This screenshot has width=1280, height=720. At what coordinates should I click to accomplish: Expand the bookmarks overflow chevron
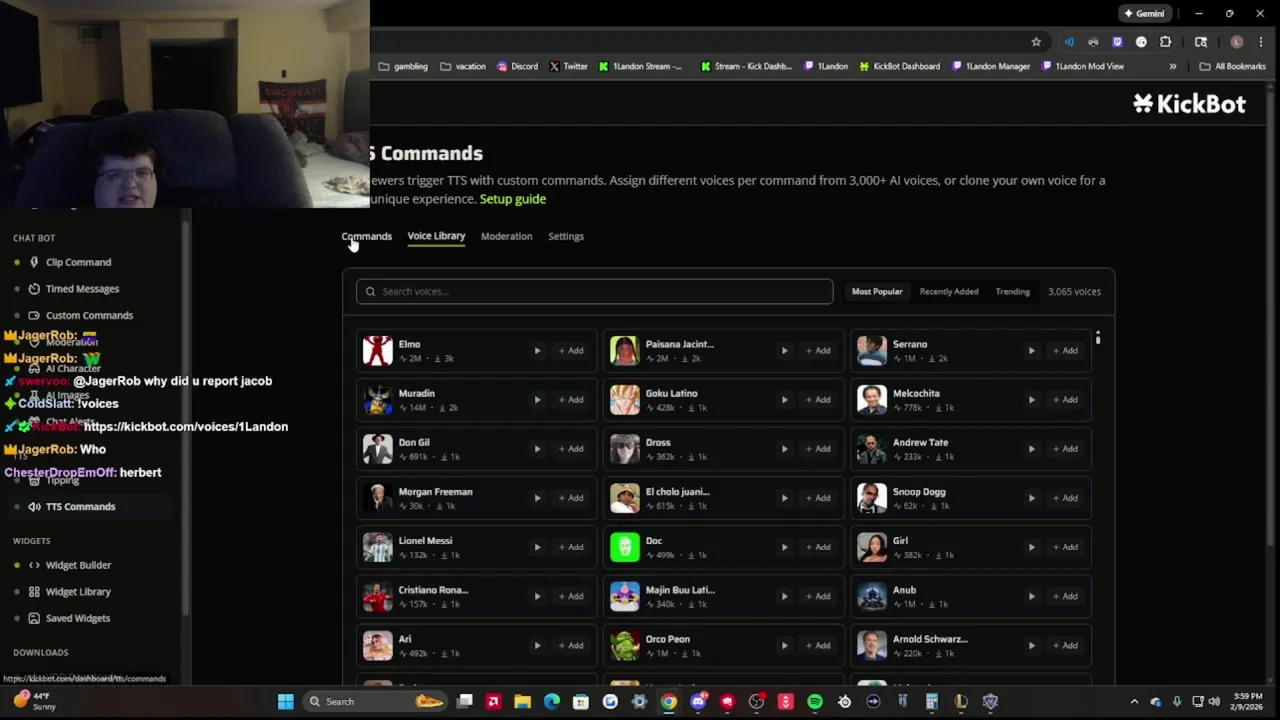tap(1173, 67)
